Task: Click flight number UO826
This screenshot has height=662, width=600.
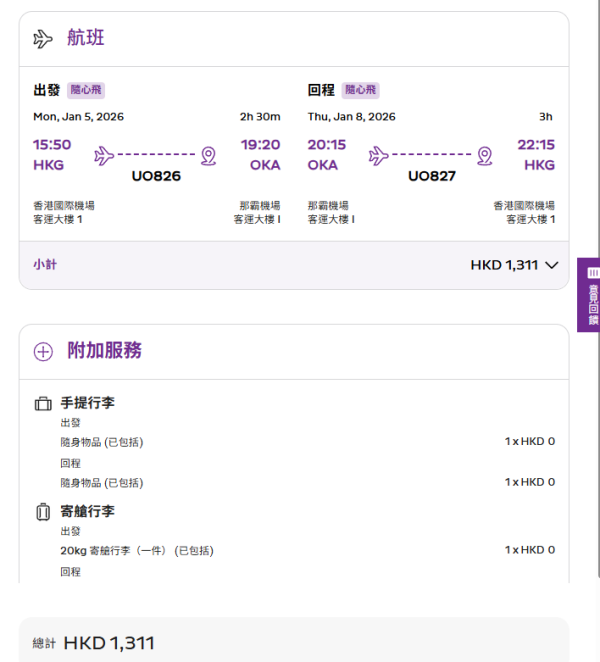Action: click(x=156, y=176)
